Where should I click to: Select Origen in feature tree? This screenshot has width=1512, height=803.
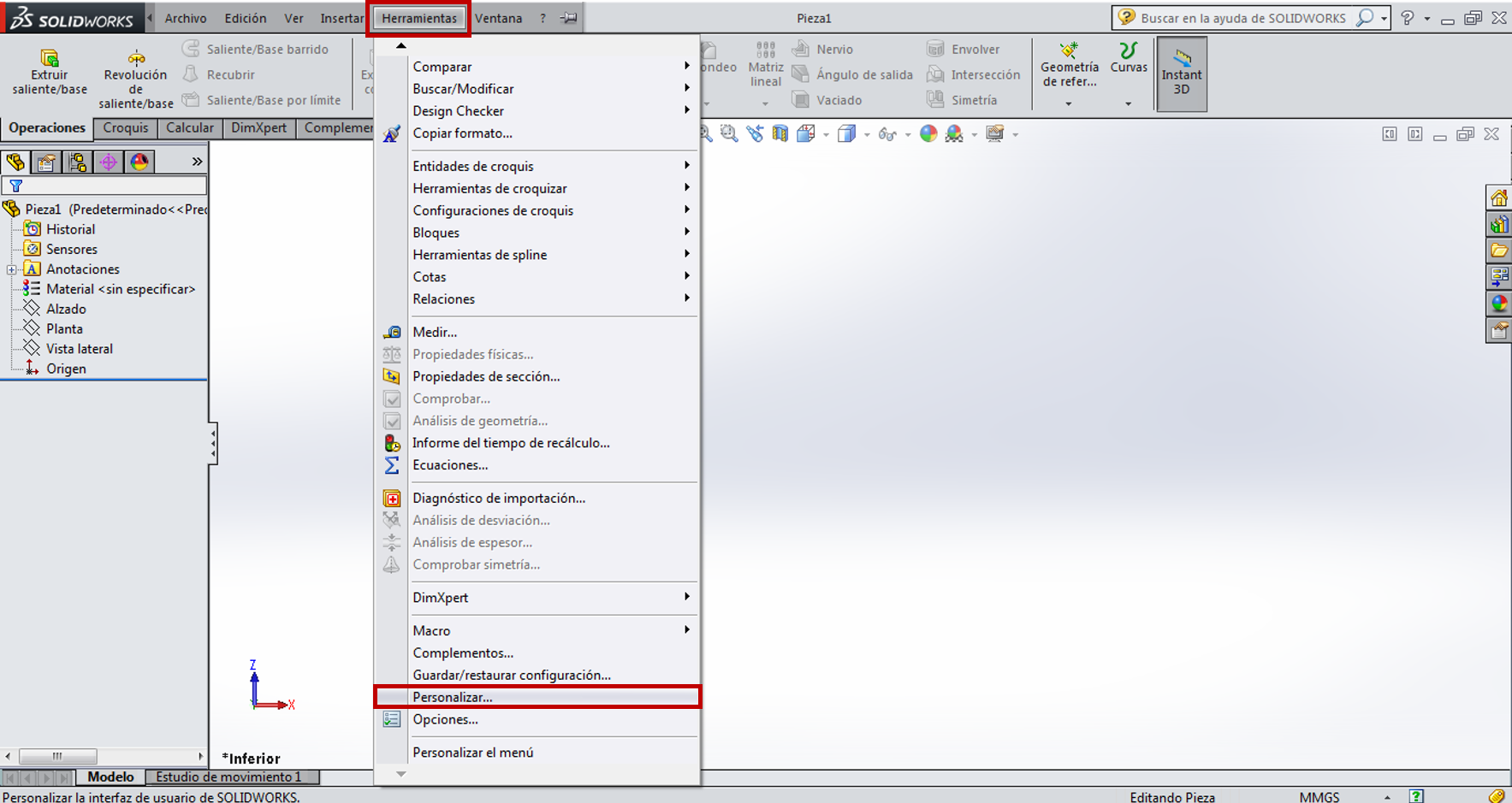56,369
